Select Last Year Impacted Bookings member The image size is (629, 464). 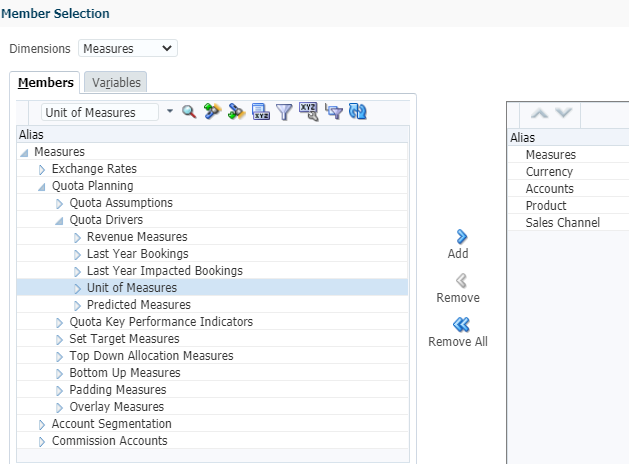coord(165,271)
